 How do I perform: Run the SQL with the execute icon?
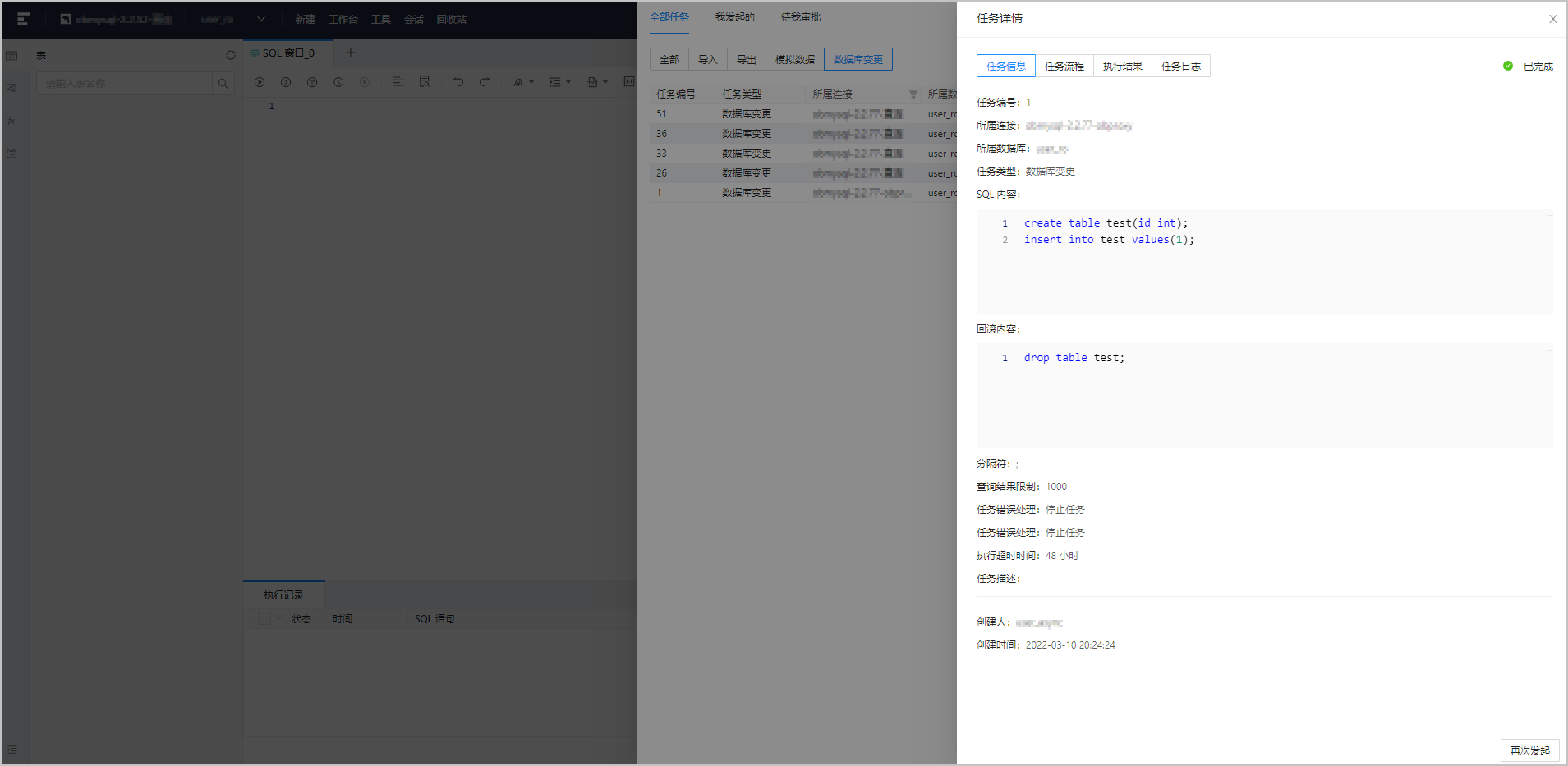pos(260,82)
